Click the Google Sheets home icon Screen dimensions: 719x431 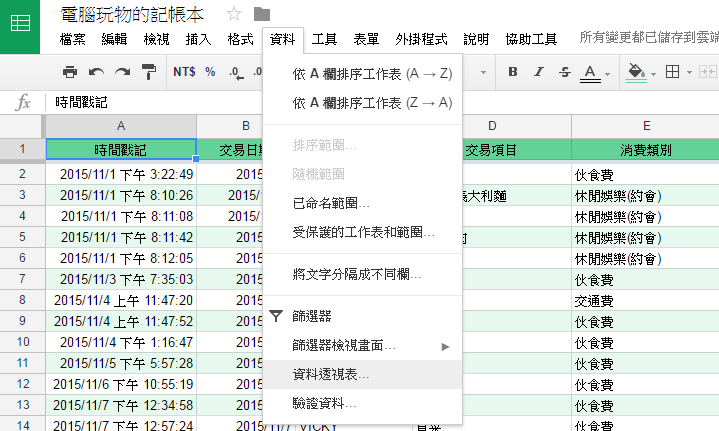pos(20,23)
